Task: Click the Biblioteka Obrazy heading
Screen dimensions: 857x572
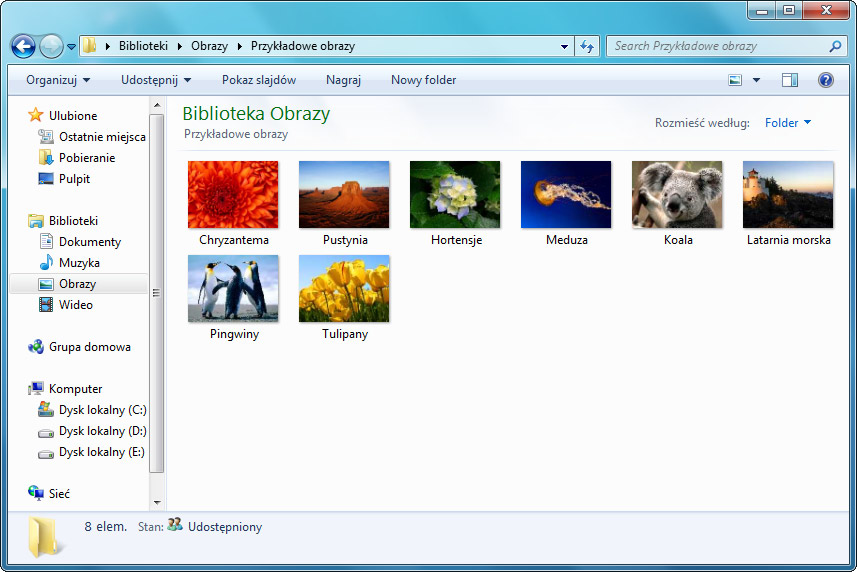Action: (x=256, y=114)
